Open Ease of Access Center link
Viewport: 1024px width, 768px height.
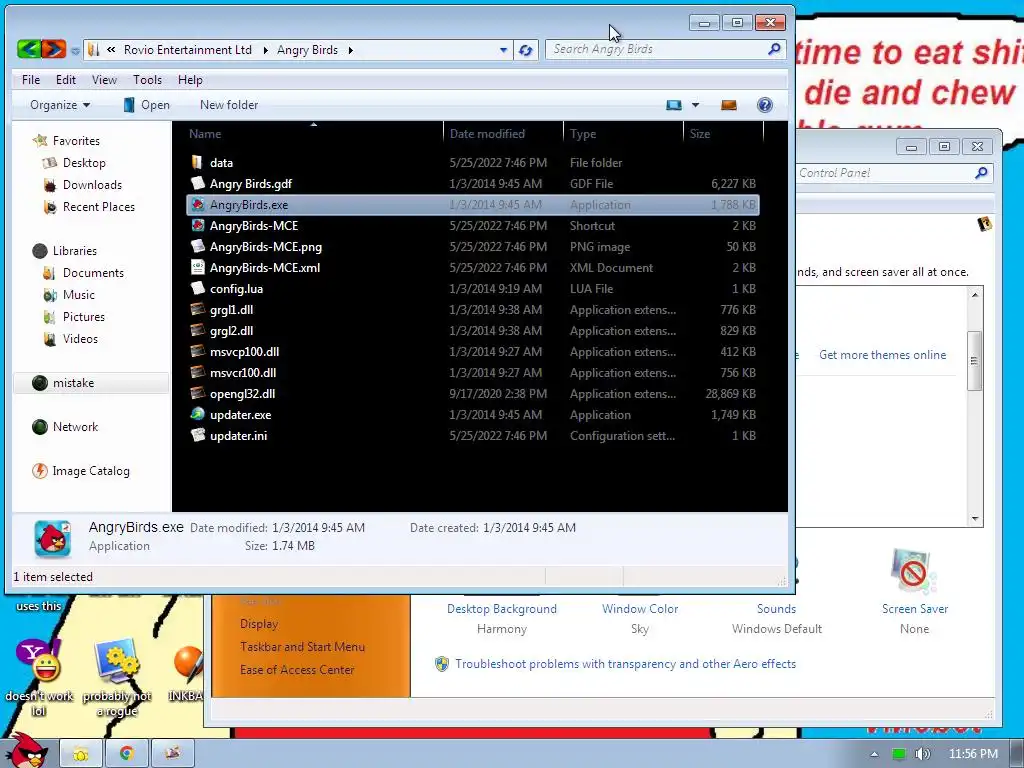click(x=296, y=670)
